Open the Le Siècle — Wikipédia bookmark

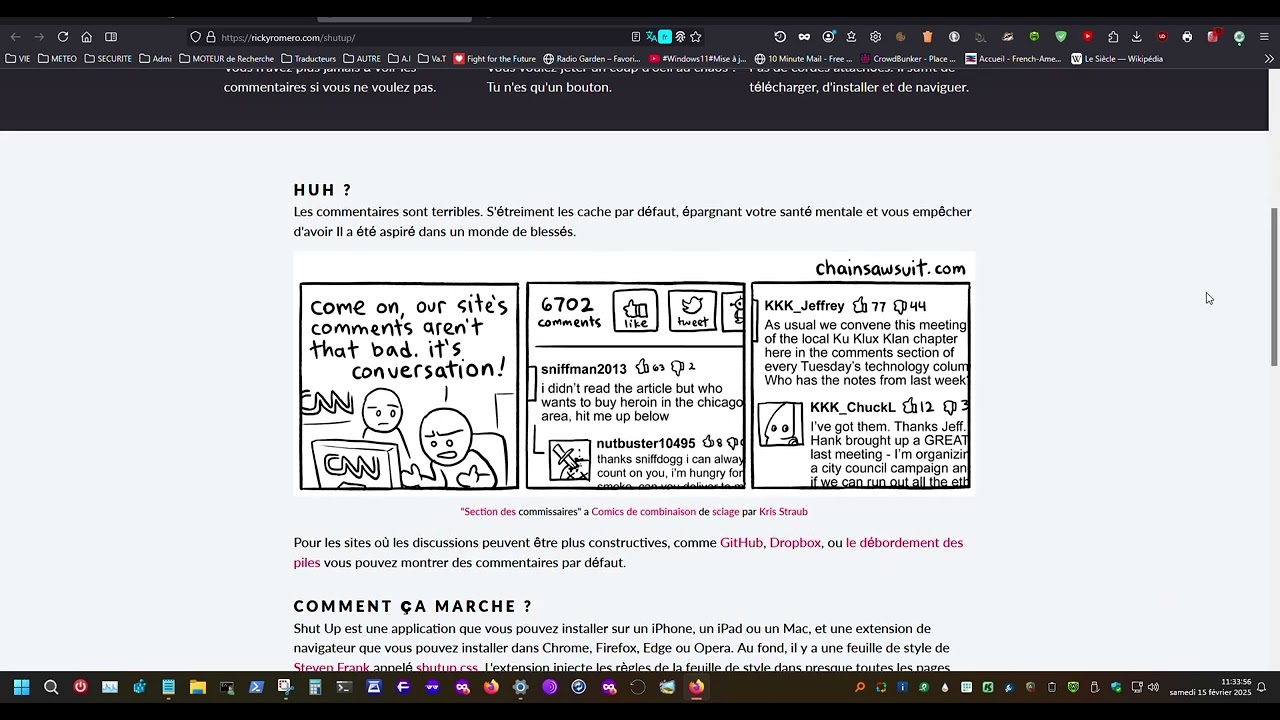(1117, 59)
